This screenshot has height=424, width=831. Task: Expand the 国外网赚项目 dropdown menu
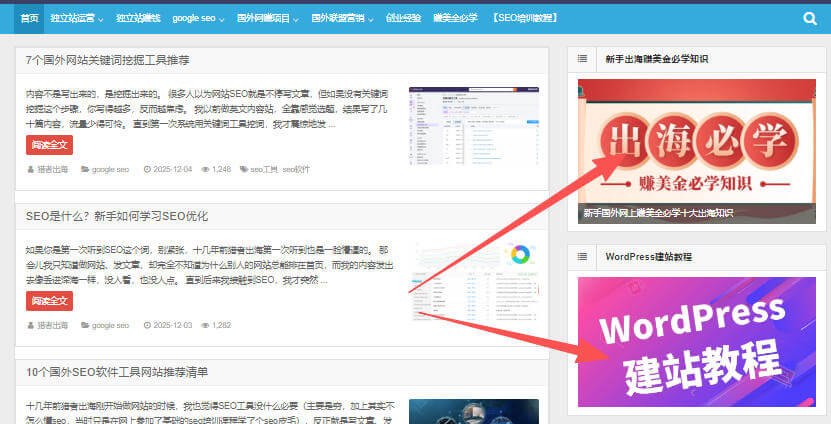click(266, 18)
